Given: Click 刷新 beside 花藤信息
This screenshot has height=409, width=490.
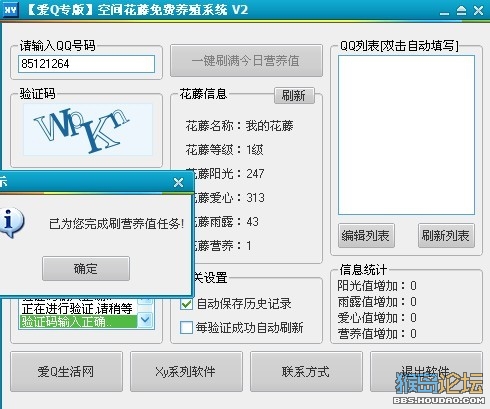Looking at the screenshot, I should pos(294,96).
